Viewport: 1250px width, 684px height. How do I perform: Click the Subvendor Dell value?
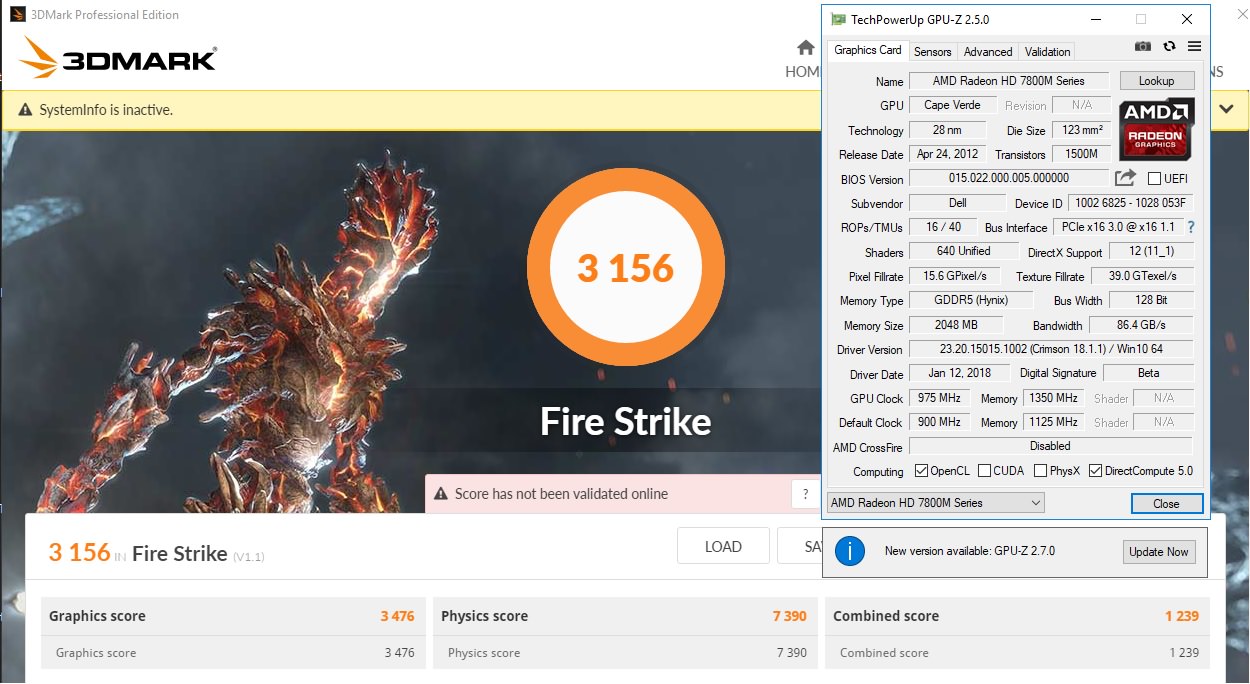(x=957, y=203)
